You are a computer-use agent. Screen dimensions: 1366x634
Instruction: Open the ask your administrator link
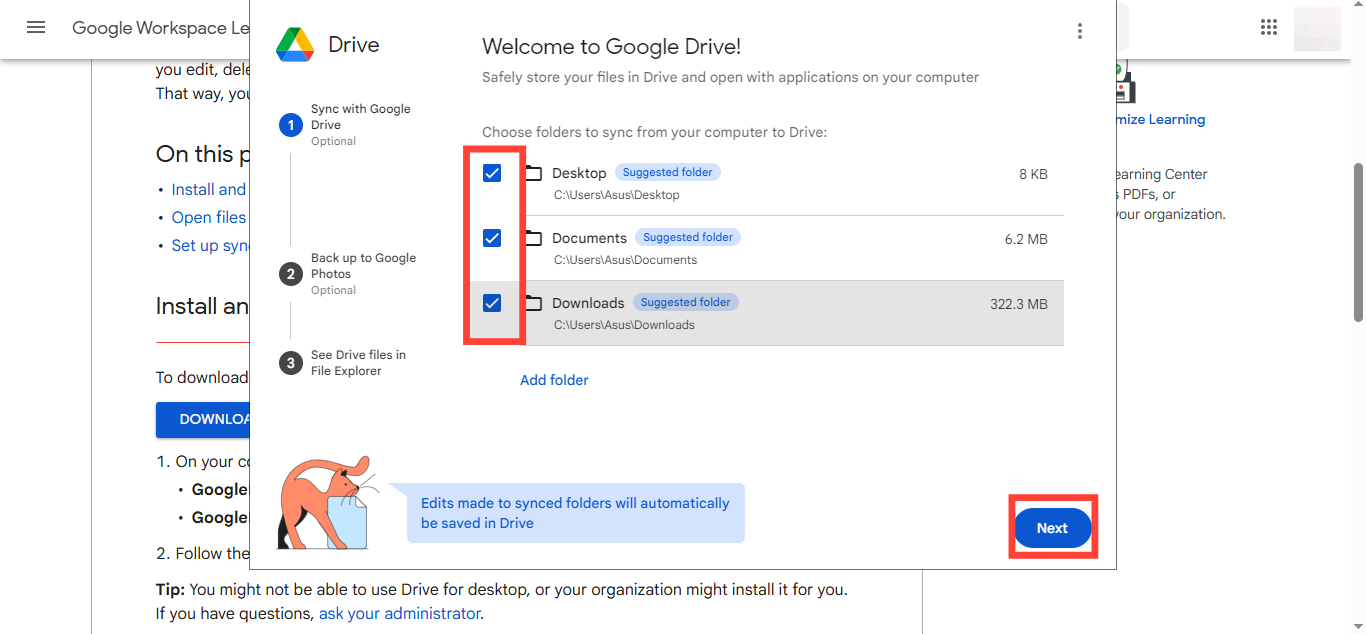pyautogui.click(x=399, y=613)
